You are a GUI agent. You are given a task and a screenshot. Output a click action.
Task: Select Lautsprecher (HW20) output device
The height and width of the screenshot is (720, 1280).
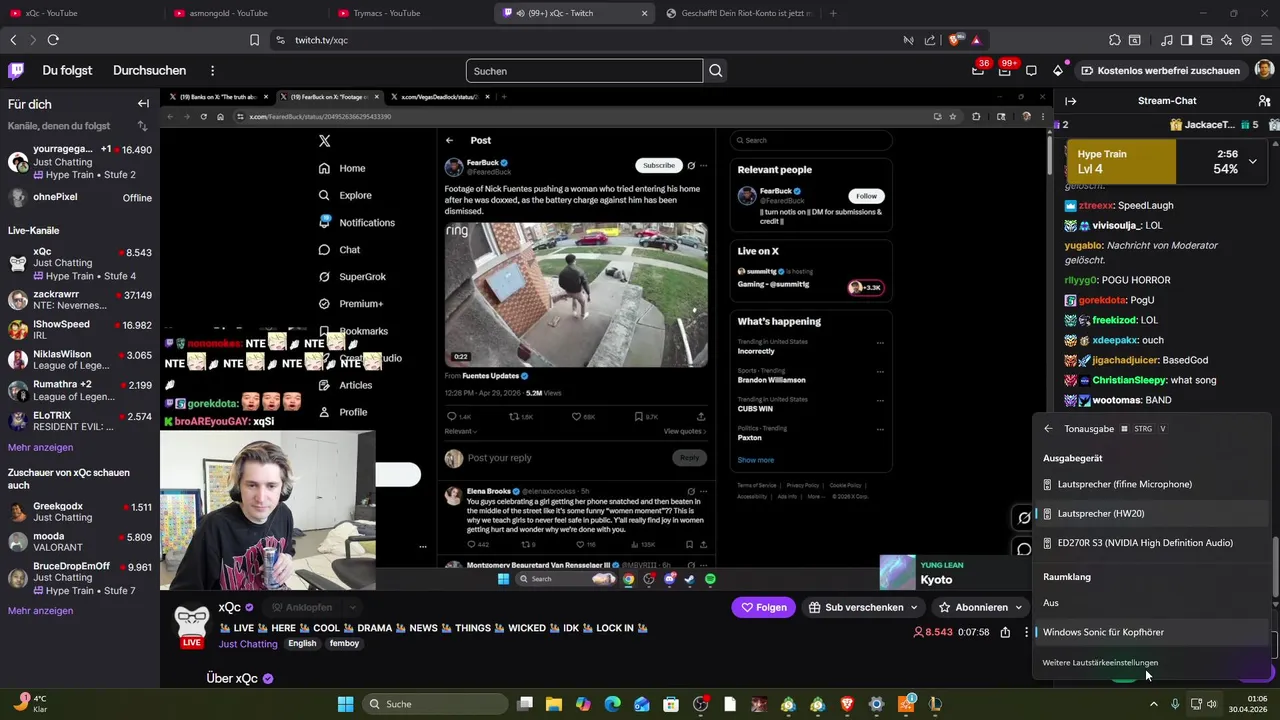1152,513
